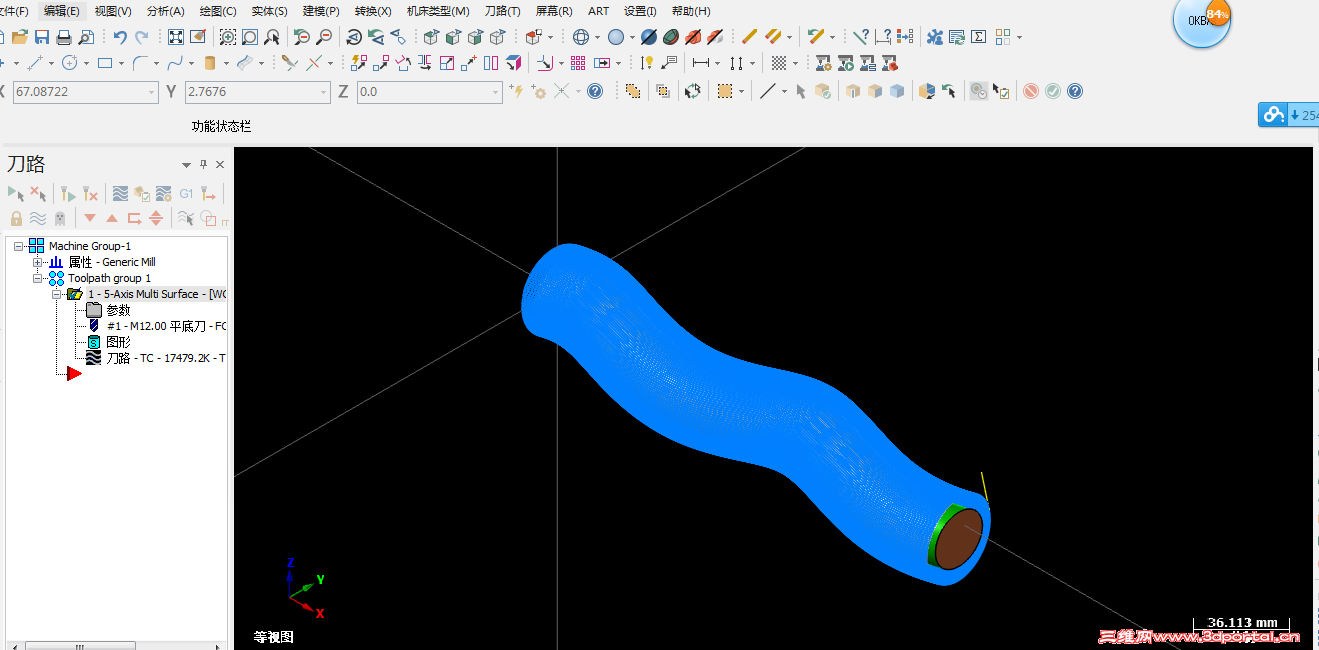This screenshot has height=650, width=1319.
Task: Click the spline curve tool icon
Action: click(x=174, y=63)
